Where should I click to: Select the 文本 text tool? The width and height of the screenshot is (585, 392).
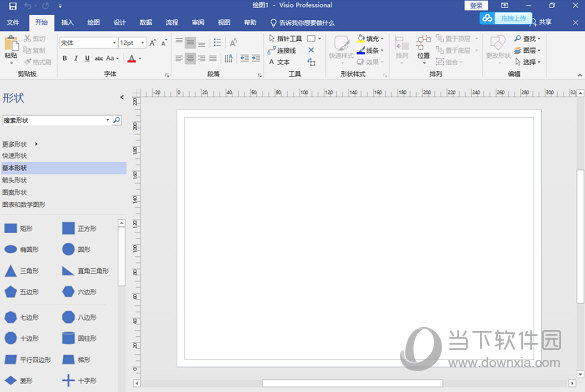click(279, 62)
